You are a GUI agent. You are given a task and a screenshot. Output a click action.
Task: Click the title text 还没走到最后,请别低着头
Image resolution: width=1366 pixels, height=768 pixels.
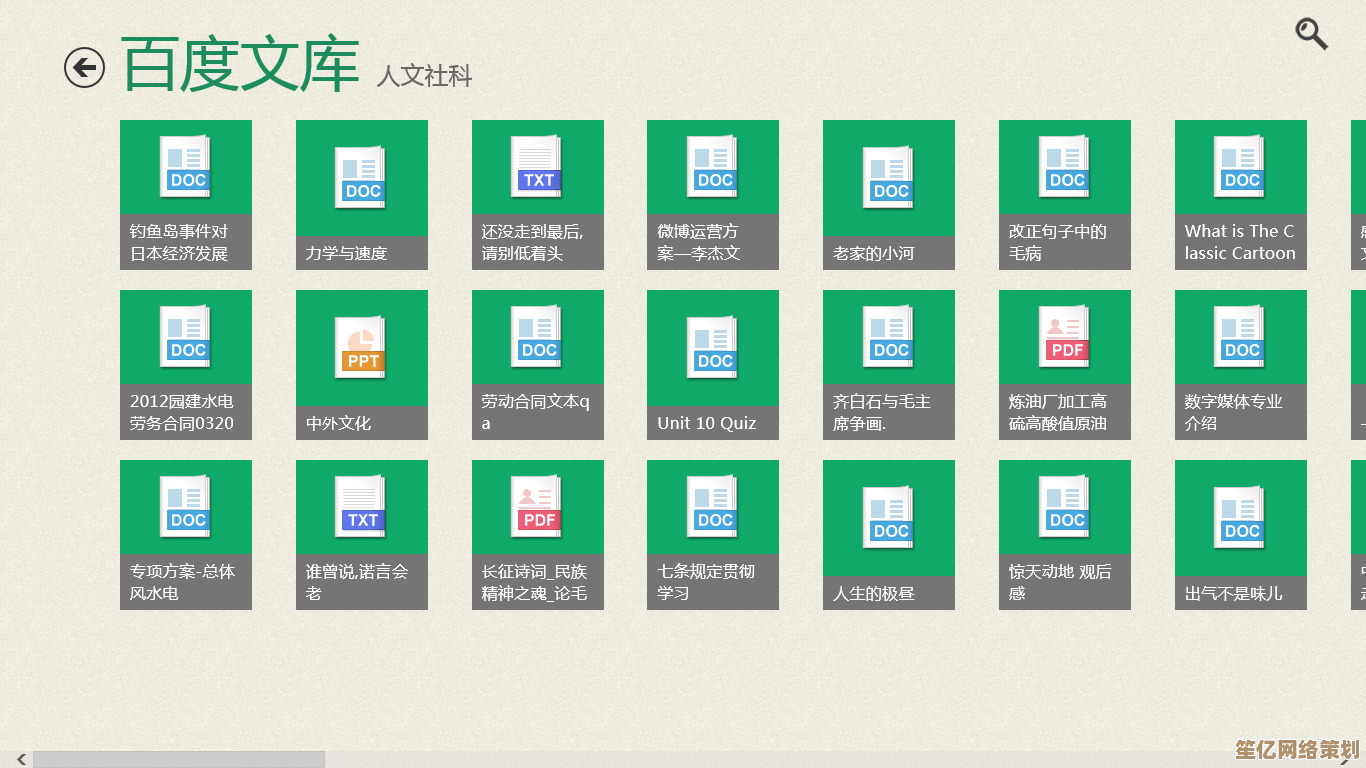[x=532, y=242]
